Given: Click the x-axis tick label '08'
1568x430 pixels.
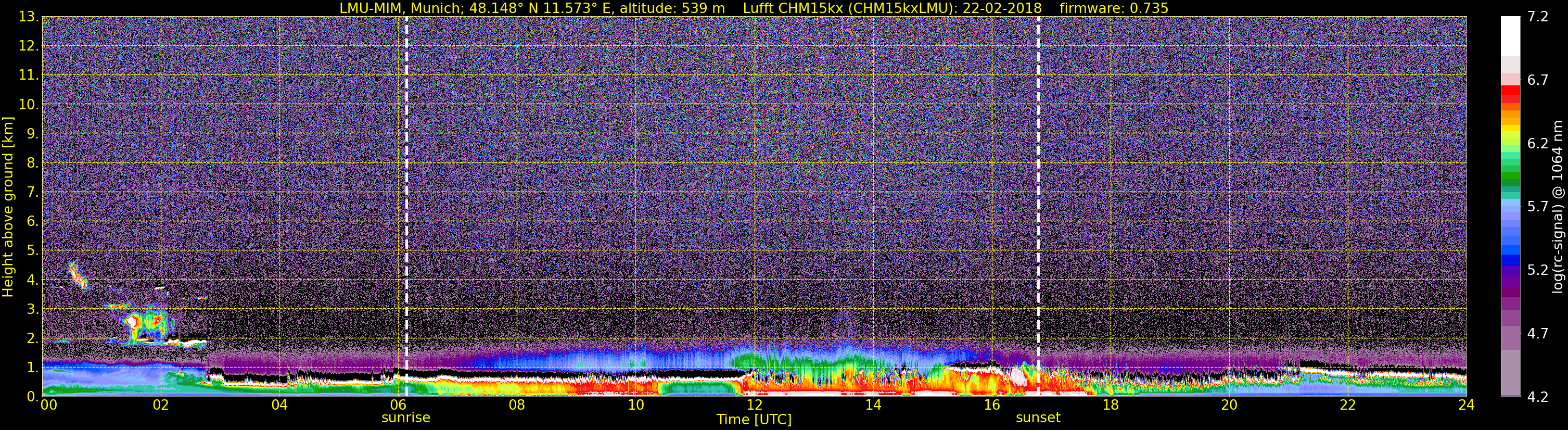Looking at the screenshot, I should click(x=516, y=406).
